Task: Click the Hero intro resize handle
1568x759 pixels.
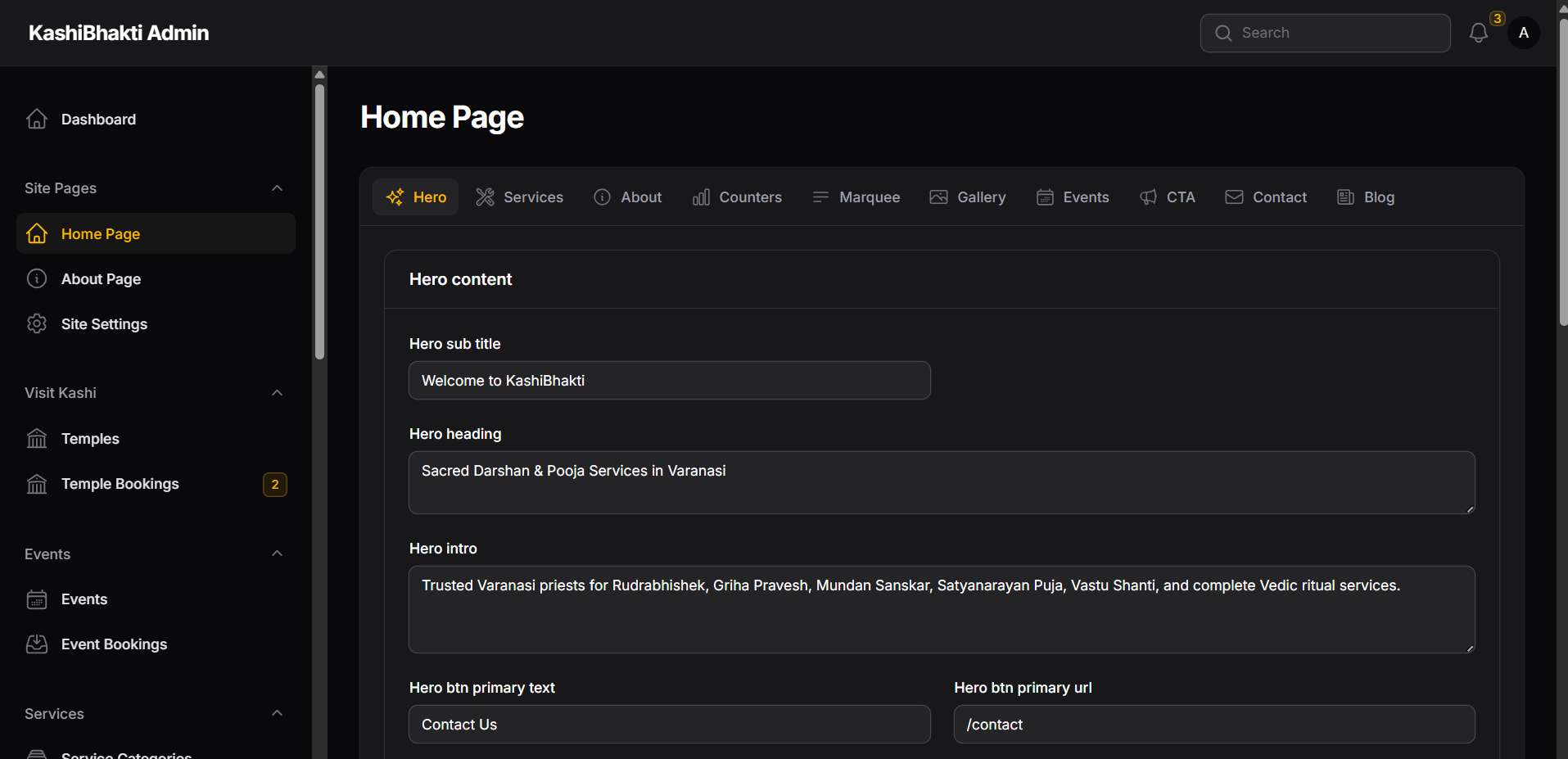Action: tap(1470, 648)
